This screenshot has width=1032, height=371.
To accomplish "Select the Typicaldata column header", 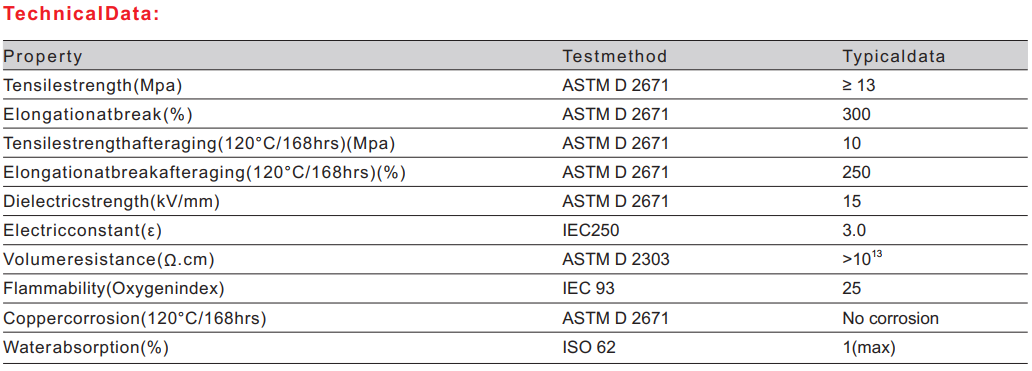I will pos(894,57).
